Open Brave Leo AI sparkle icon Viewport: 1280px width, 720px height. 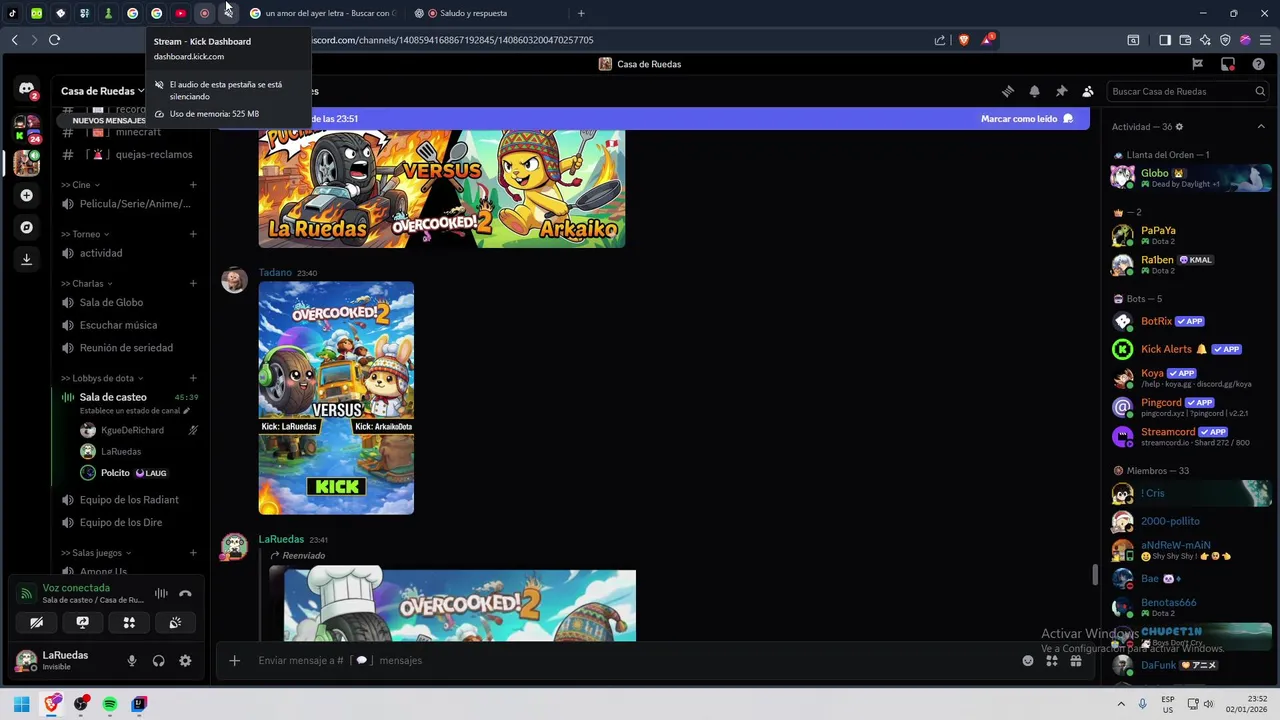pyautogui.click(x=1205, y=40)
